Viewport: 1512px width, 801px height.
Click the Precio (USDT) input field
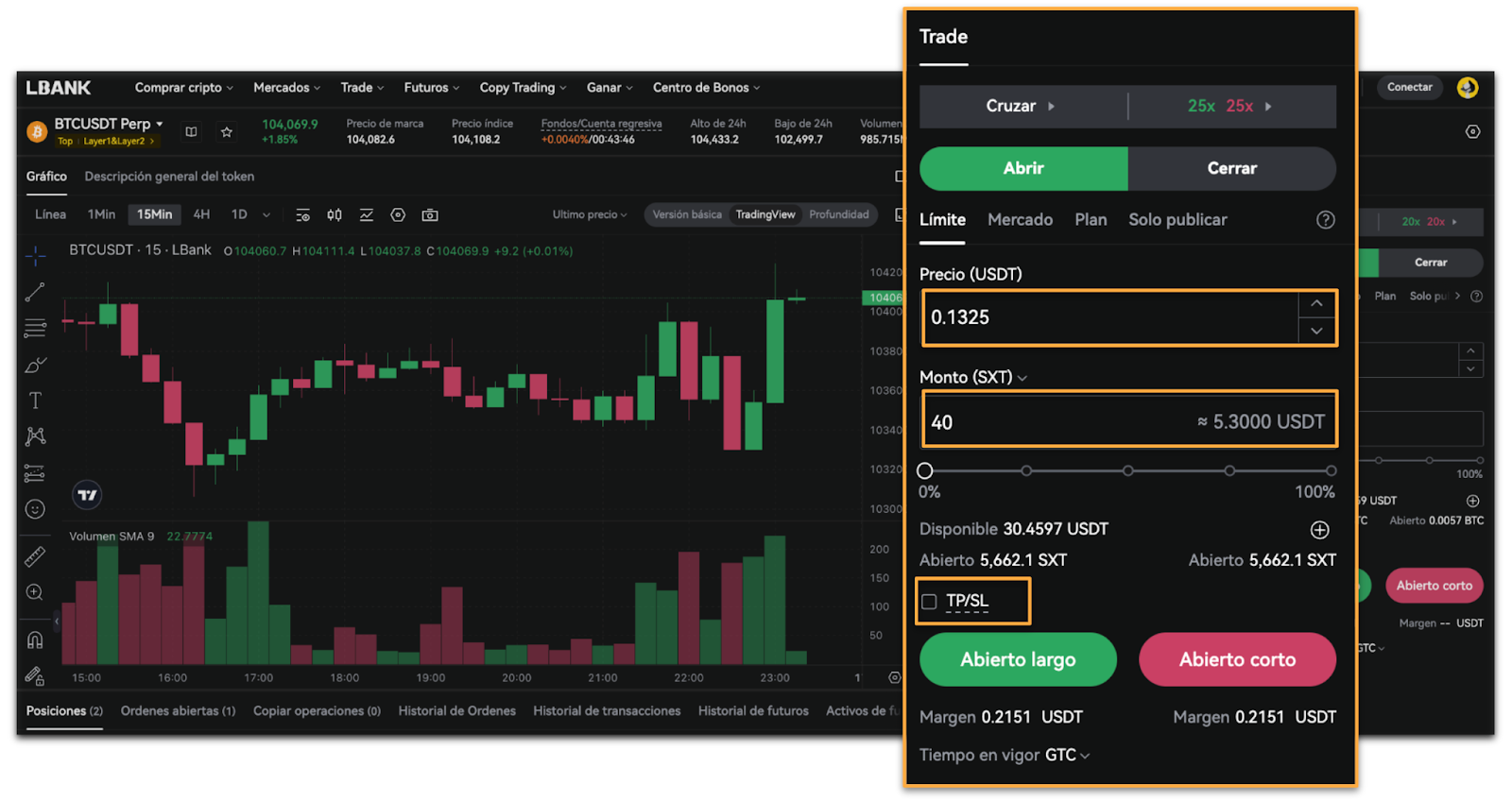tap(1109, 318)
